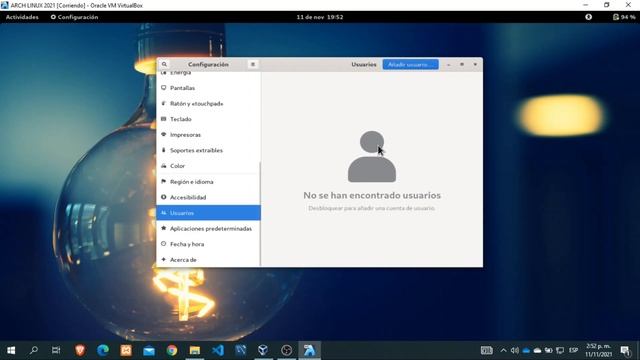Open Task View in the Windows taskbar
Image resolution: width=640 pixels, height=360 pixels.
pyautogui.click(x=56, y=350)
